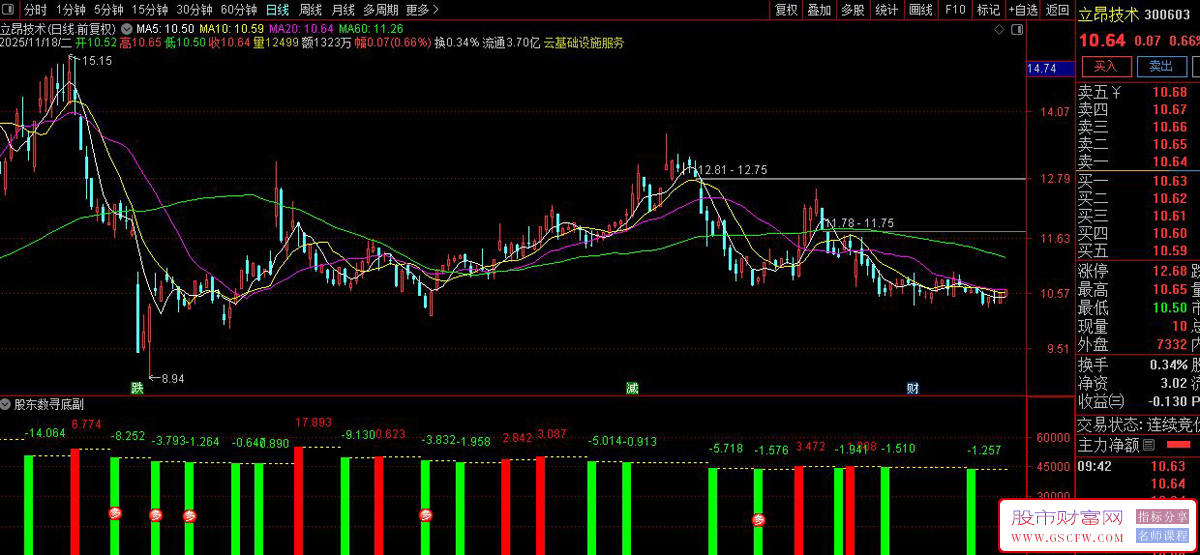
Task: Click the 参 marker below -3.793 bar
Action: (155, 515)
